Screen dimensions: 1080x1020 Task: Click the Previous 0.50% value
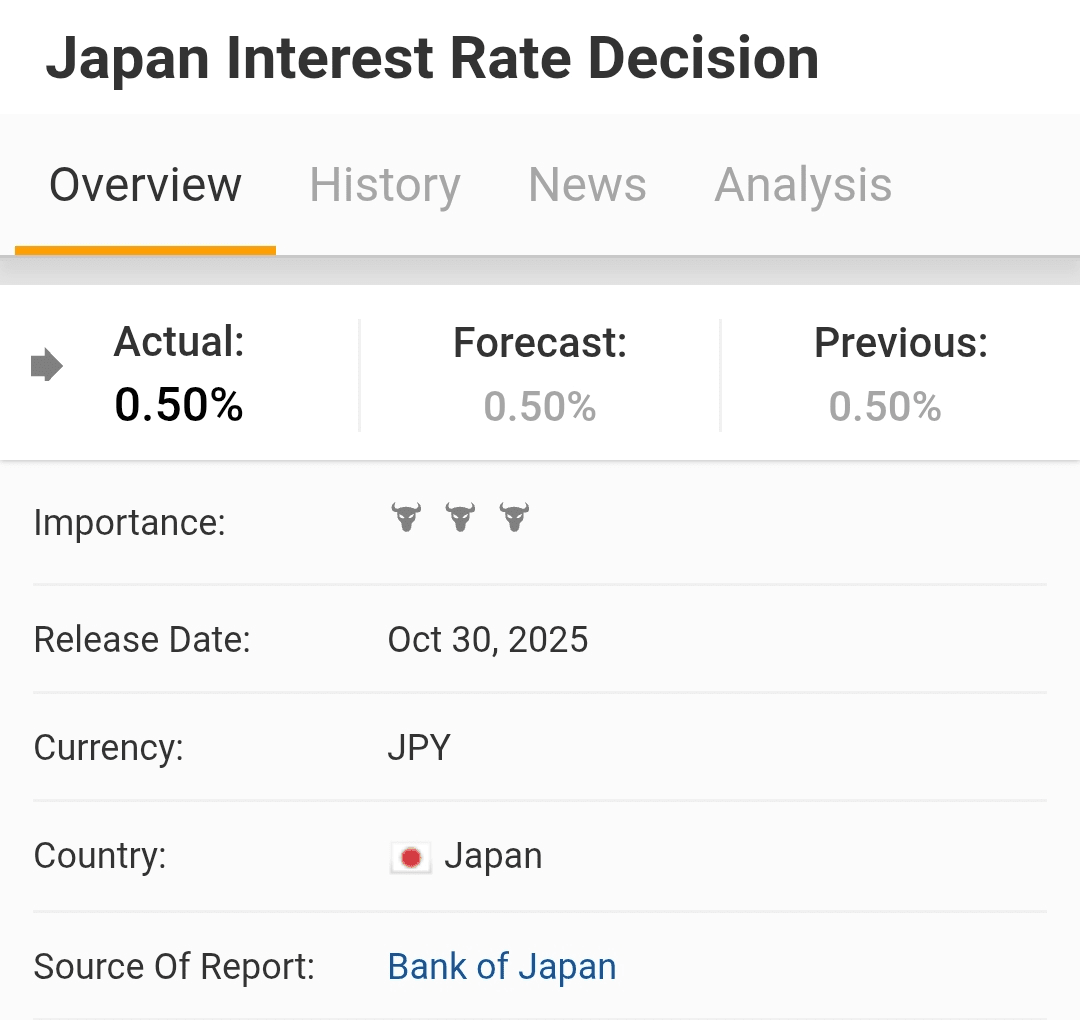(x=885, y=406)
